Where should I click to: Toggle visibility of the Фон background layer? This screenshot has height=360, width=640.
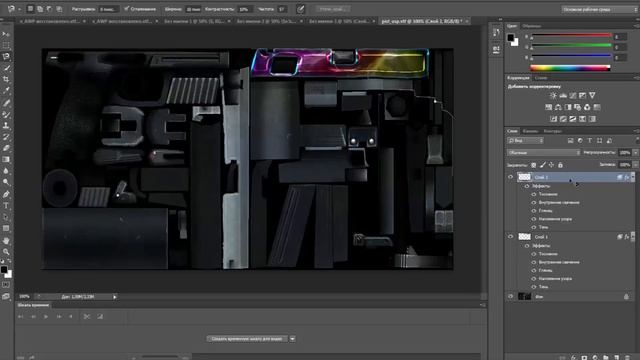(x=510, y=297)
